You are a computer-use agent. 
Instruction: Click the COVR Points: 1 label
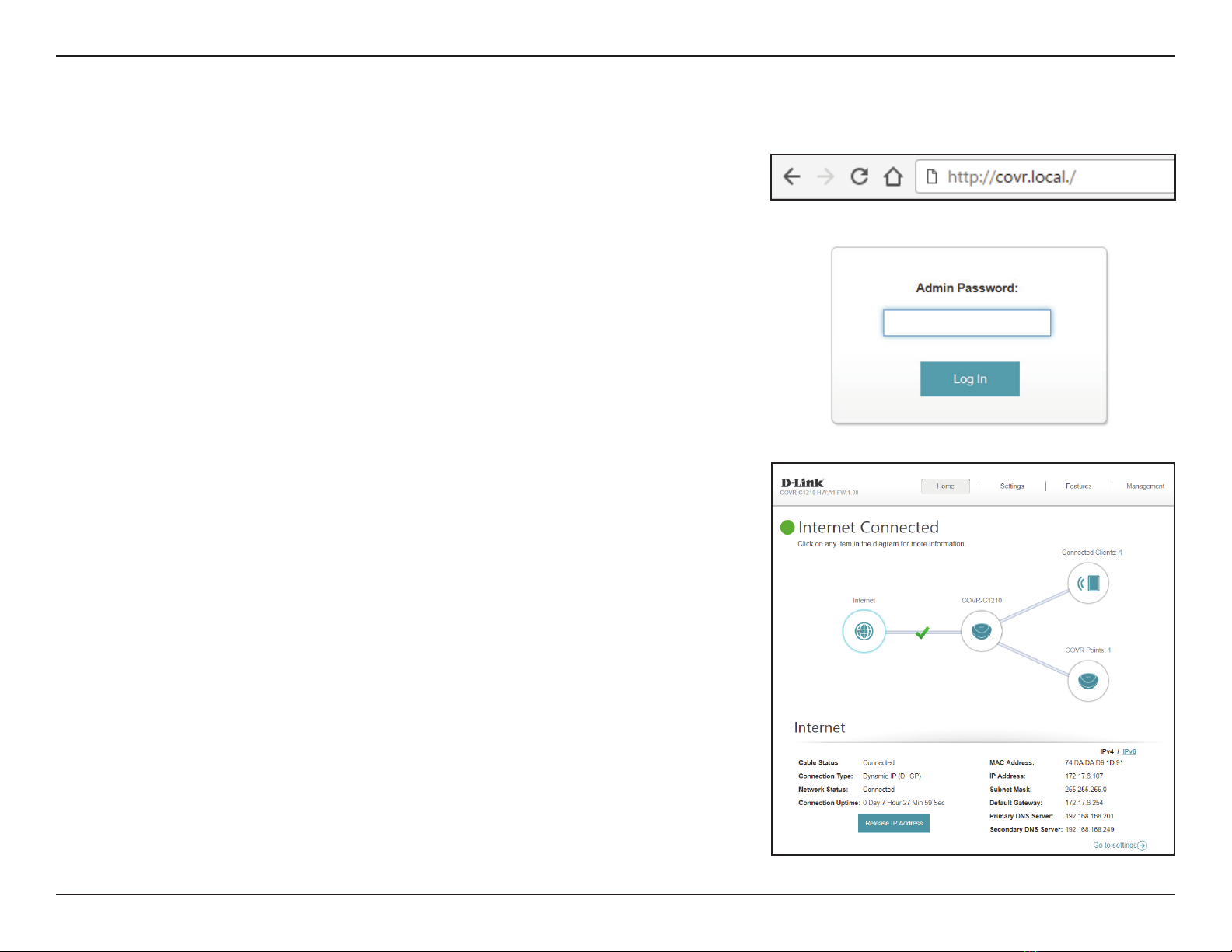pyautogui.click(x=1087, y=650)
